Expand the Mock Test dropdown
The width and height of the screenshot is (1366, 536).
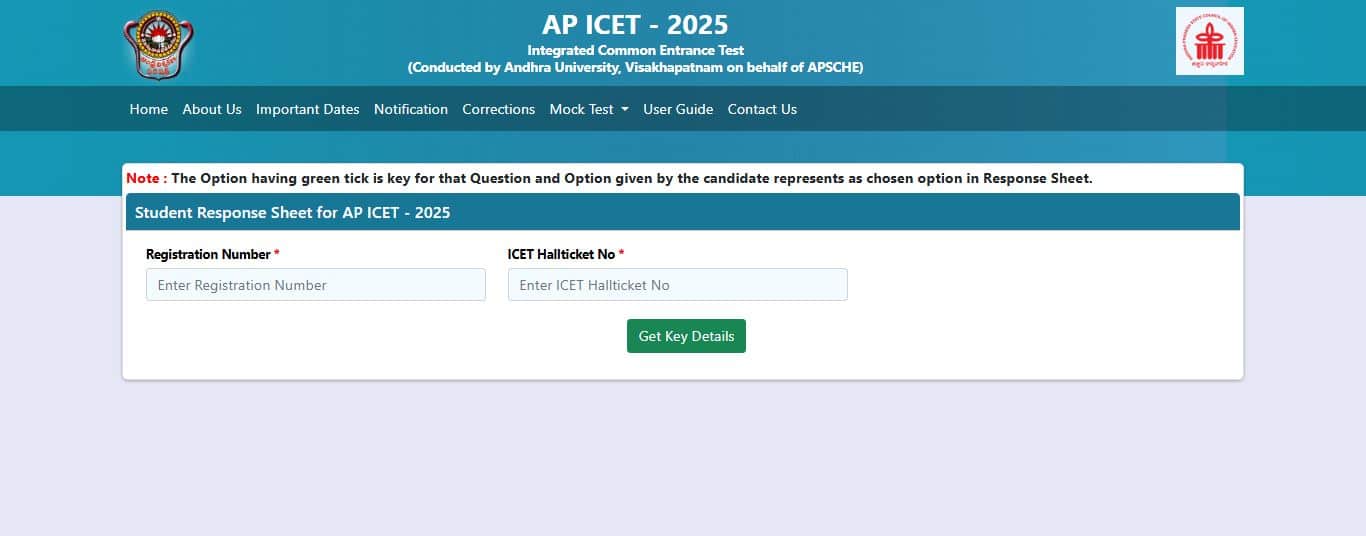[589, 109]
